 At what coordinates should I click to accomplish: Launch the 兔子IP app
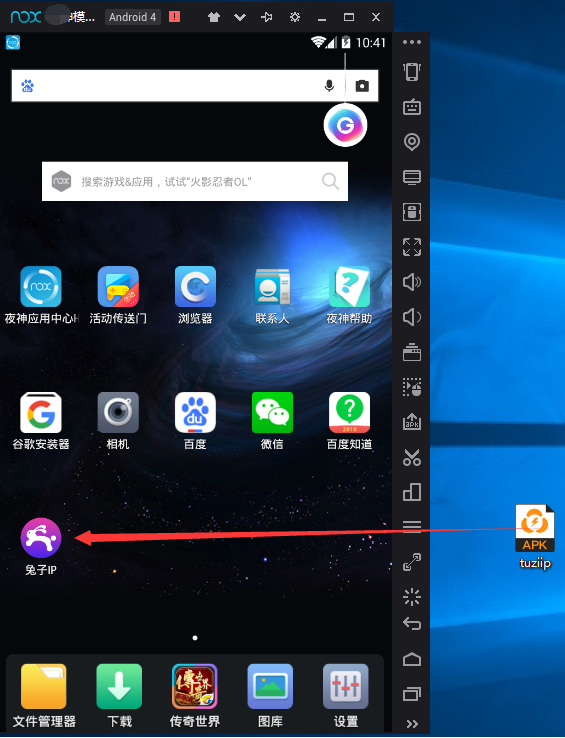[41, 538]
